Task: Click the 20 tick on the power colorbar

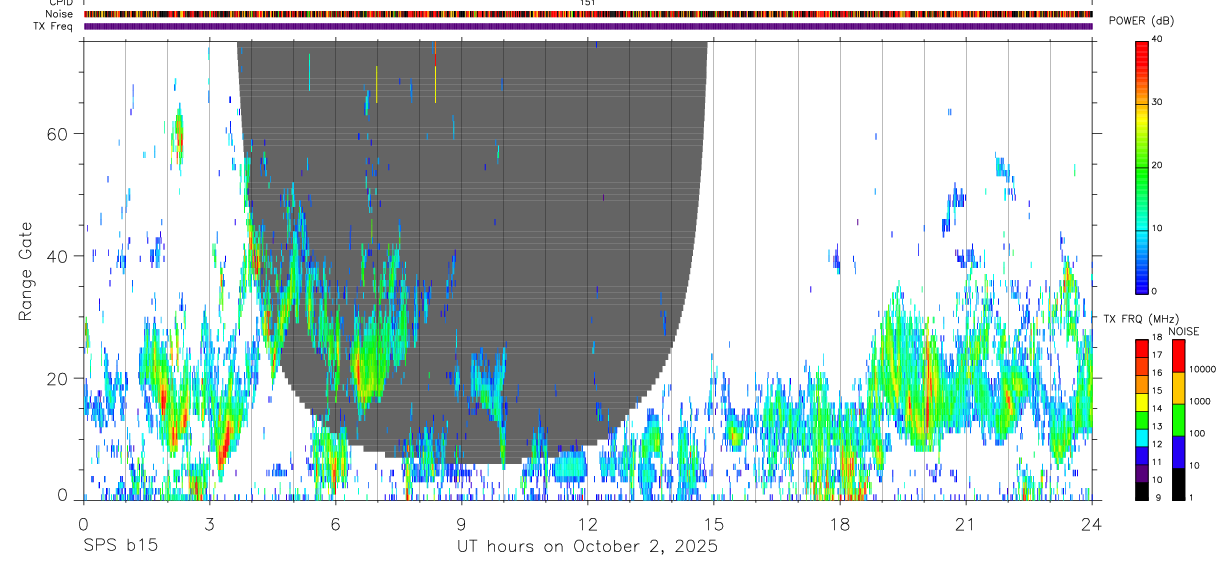Action: coord(1159,165)
